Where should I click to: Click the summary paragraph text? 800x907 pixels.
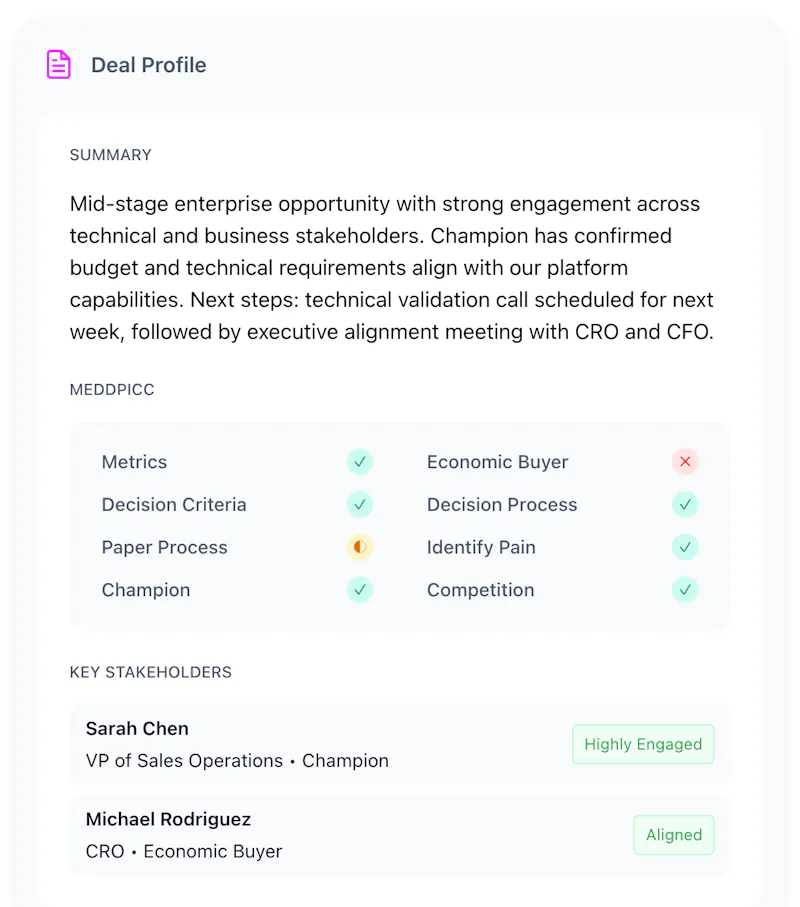pyautogui.click(x=392, y=268)
